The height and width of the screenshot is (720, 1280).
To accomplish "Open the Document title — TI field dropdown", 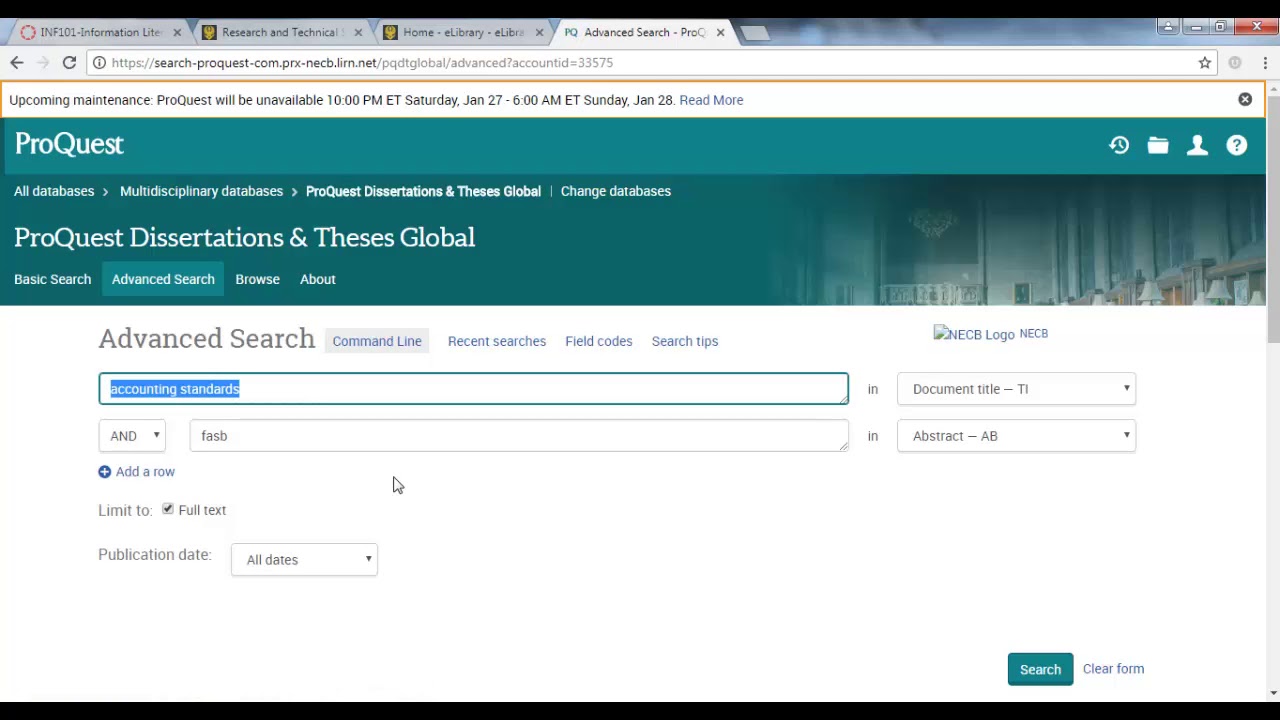I will pos(1016,389).
